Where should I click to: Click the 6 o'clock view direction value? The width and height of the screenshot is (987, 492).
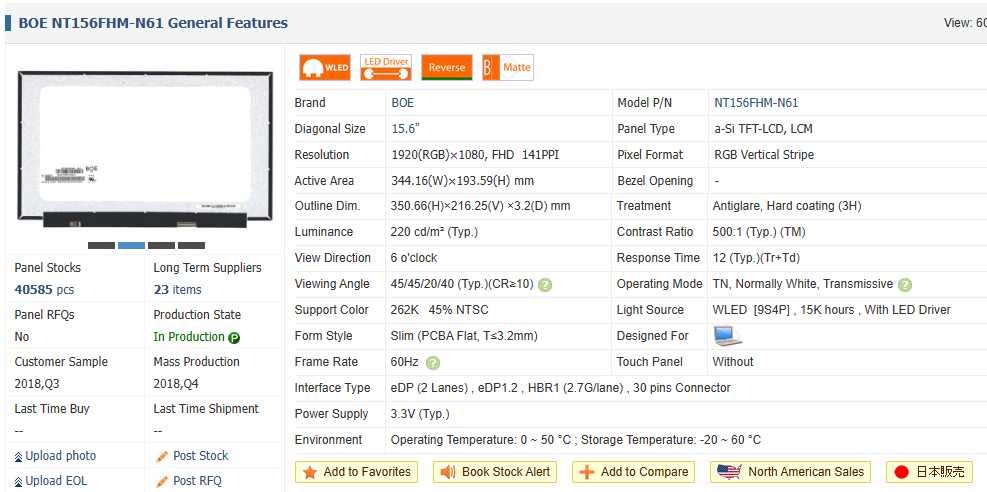pos(414,258)
